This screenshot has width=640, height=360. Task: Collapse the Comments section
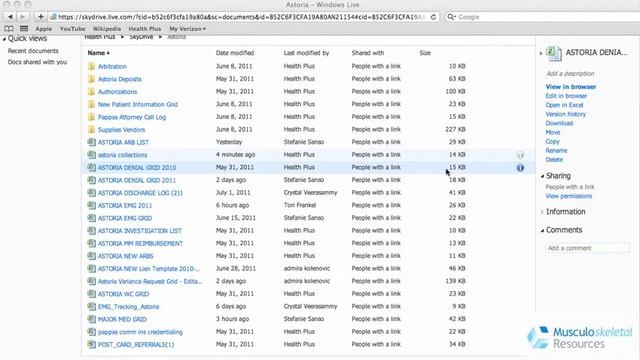(542, 231)
